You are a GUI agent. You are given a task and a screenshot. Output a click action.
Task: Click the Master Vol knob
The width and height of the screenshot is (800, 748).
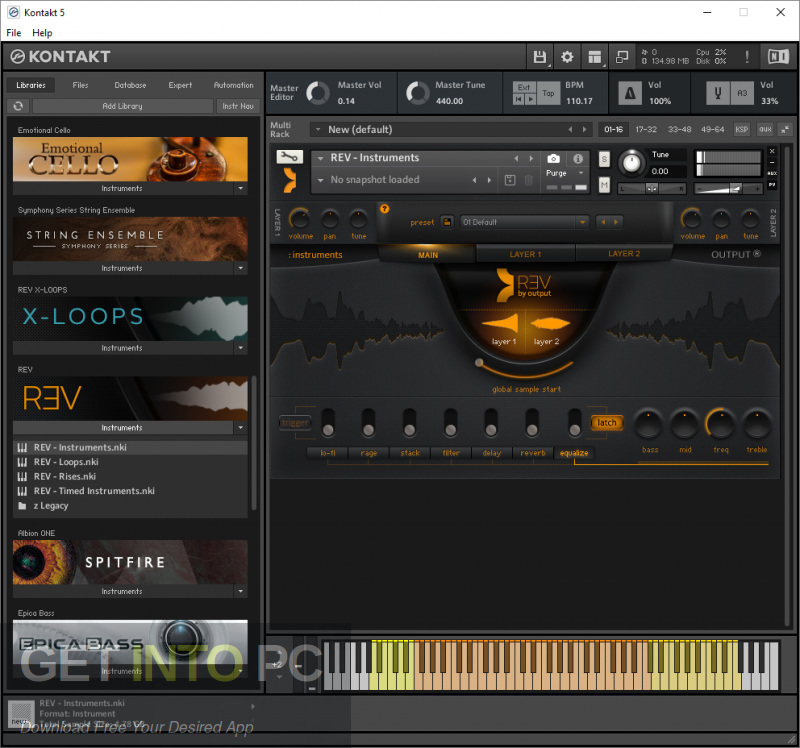318,93
